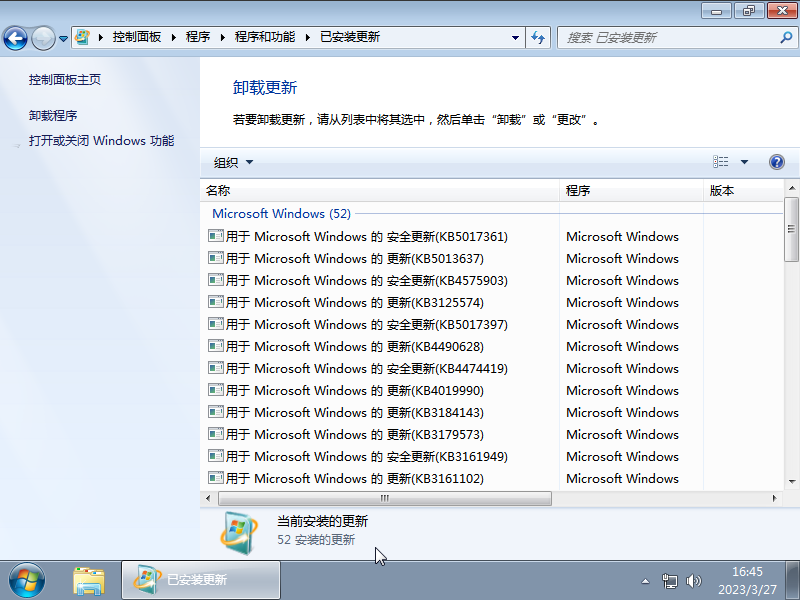Screen dimensions: 800x600
Task: Open Help via the question mark icon
Action: click(777, 161)
